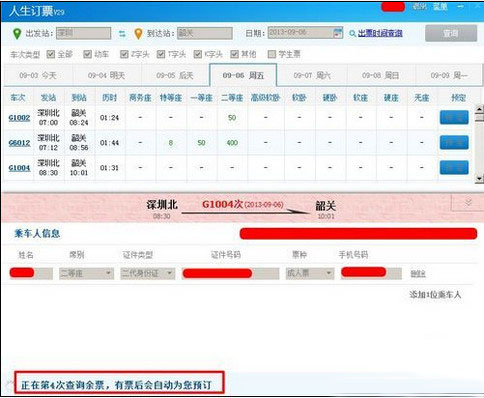Click the 日期 date input field
This screenshot has height=398, width=484.
305,33
